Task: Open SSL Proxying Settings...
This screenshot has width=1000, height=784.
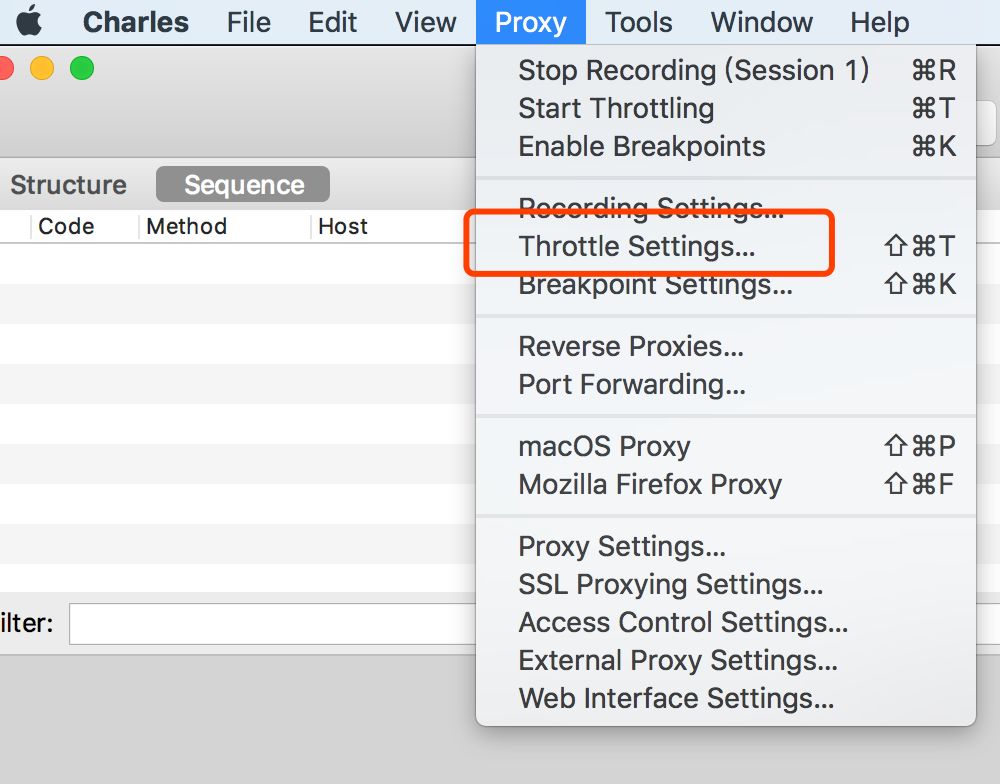Action: (x=726, y=584)
